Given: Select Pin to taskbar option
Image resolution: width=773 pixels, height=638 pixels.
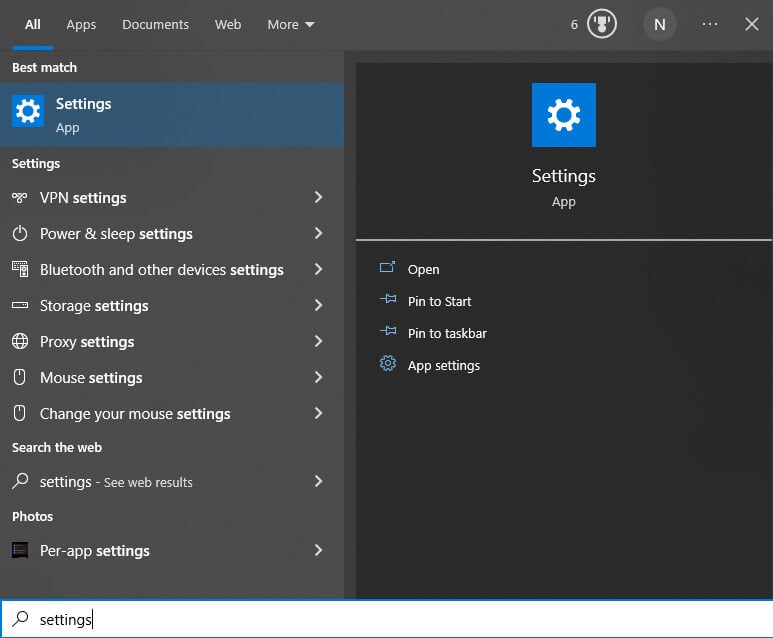Looking at the screenshot, I should tap(447, 333).
